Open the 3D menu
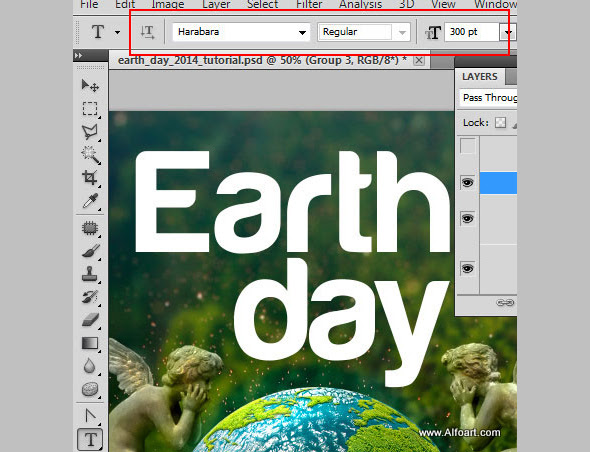Viewport: 590px width, 452px height. pos(406,5)
